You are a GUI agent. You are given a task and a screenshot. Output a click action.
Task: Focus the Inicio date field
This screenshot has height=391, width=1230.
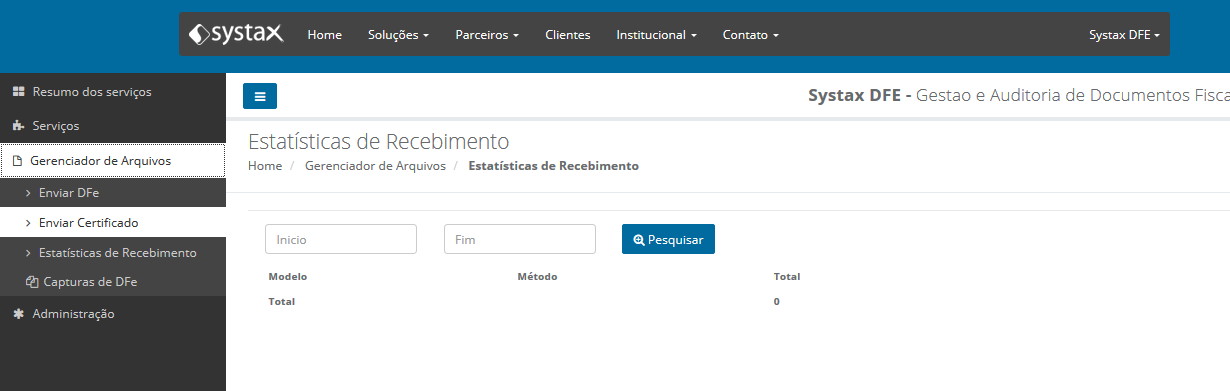click(x=341, y=239)
